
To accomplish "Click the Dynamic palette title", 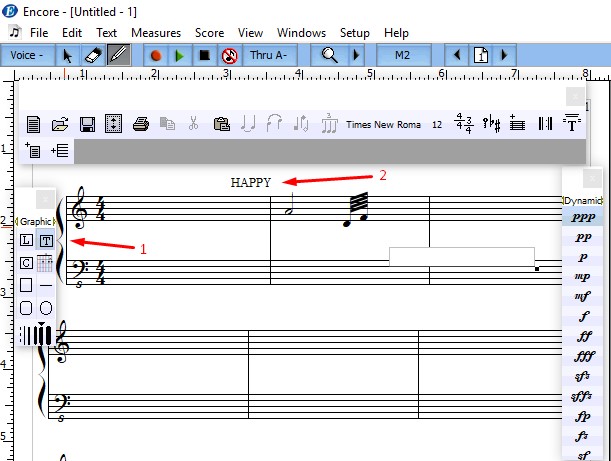I will [x=582, y=200].
